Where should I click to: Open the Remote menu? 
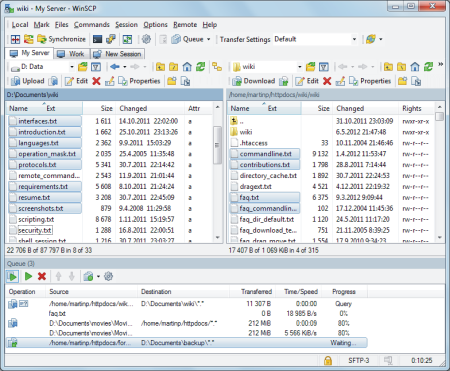point(185,25)
